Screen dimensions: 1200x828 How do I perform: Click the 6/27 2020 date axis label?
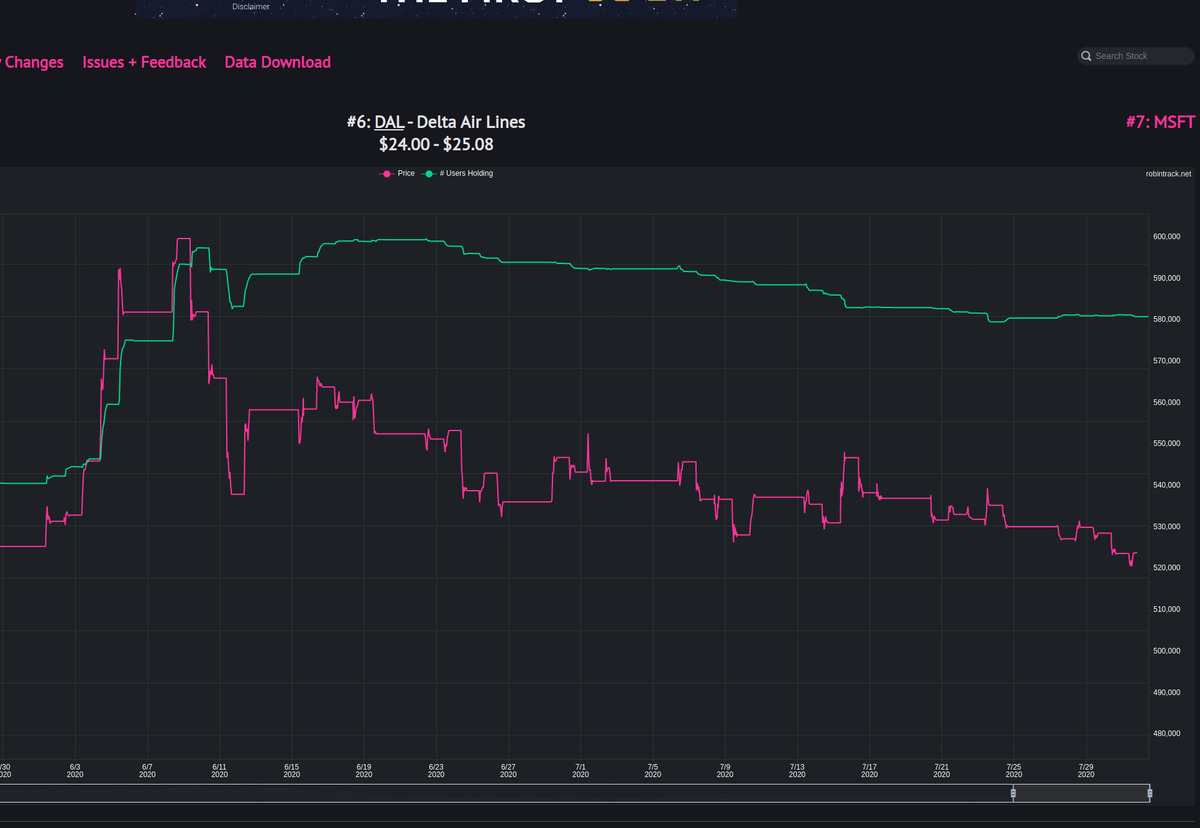click(x=508, y=770)
